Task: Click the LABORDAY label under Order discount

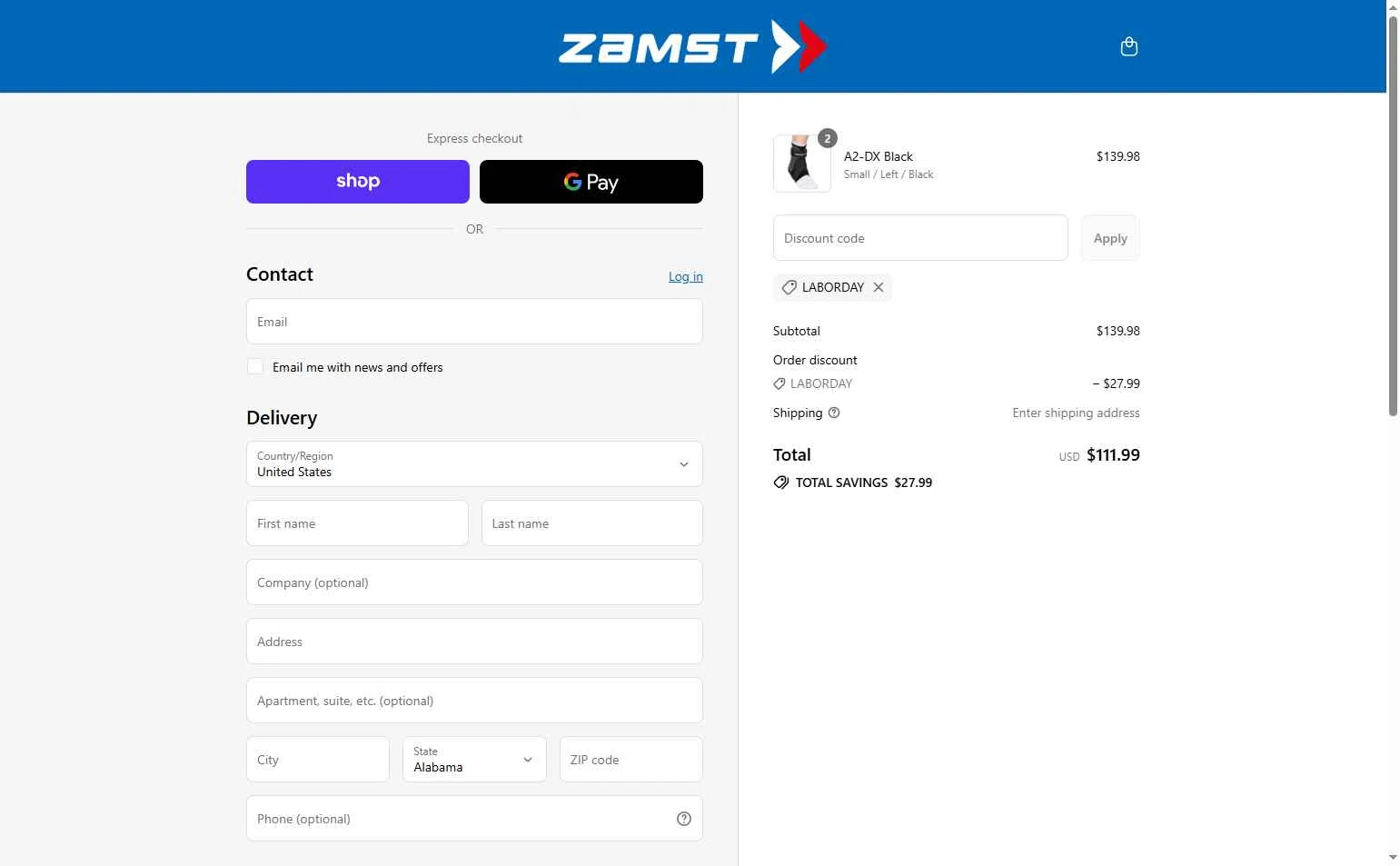Action: click(x=821, y=383)
